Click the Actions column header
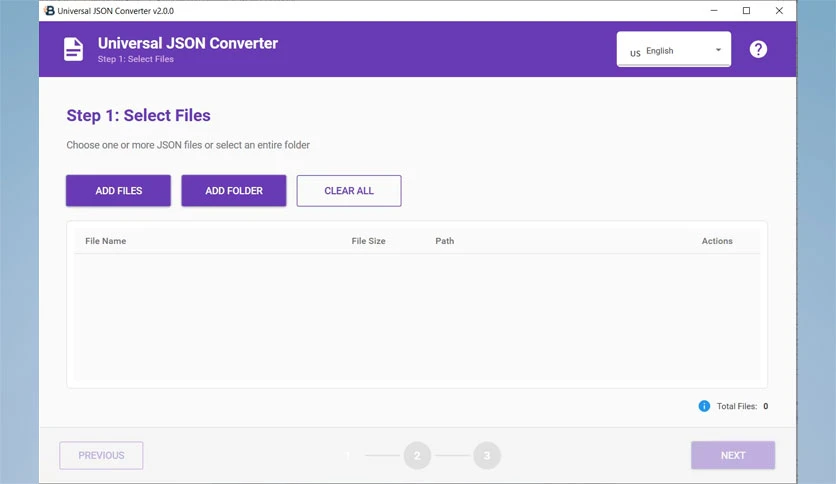 717,241
